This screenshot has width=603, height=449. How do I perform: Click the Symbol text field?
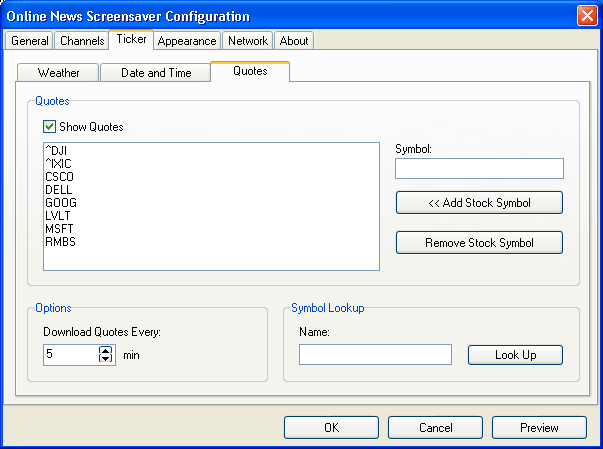point(479,168)
